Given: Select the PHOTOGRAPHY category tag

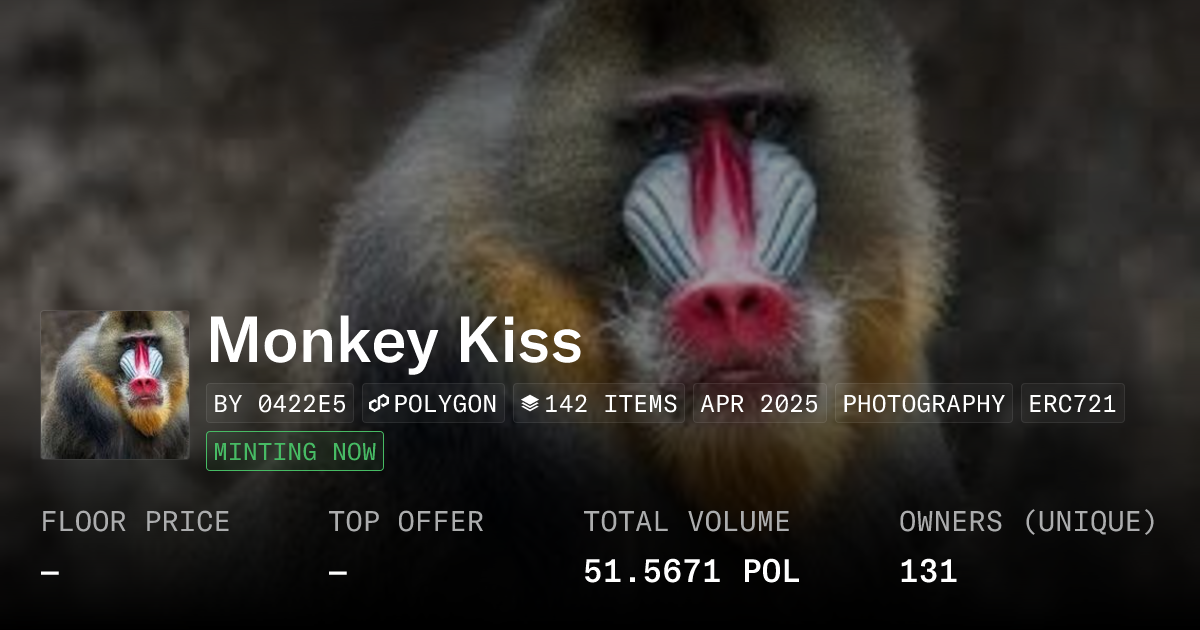Looking at the screenshot, I should [924, 403].
